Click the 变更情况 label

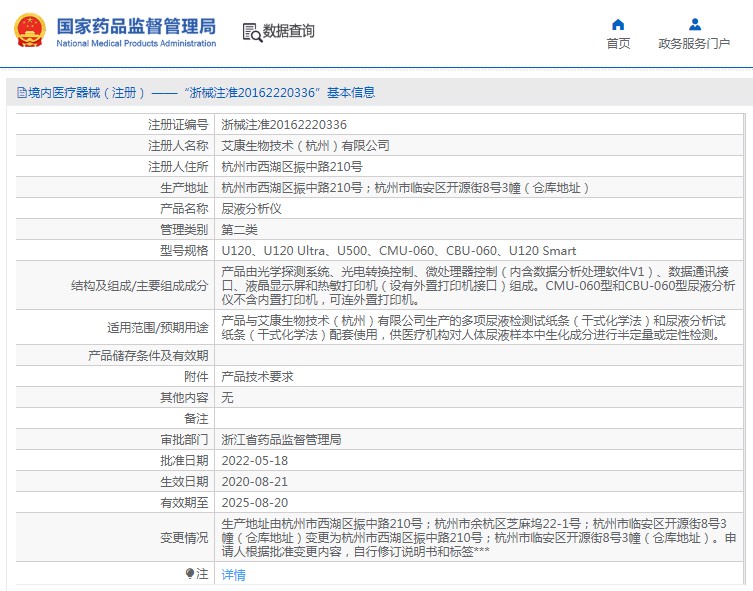pos(184,537)
